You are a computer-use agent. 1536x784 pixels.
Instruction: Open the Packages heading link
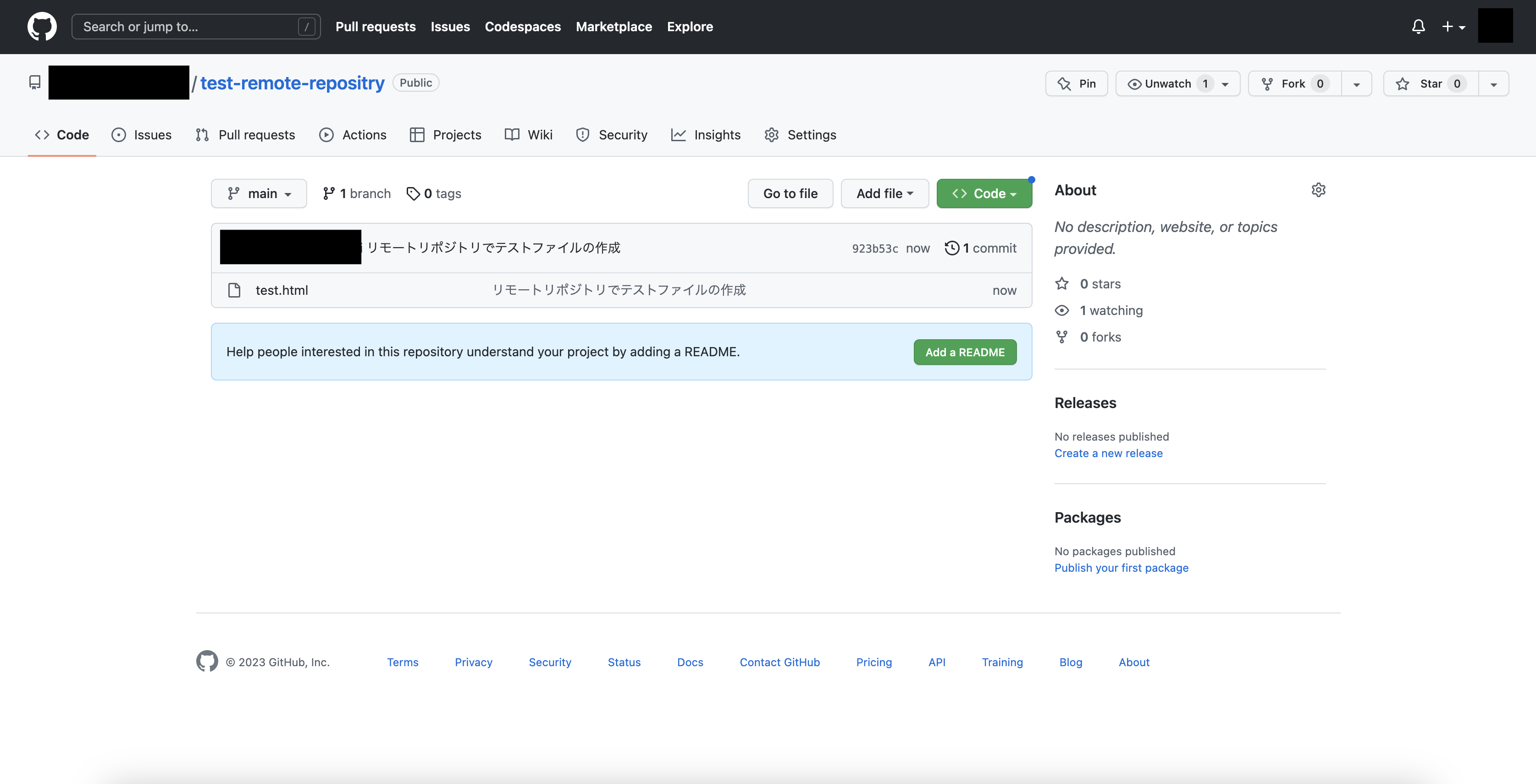1088,518
